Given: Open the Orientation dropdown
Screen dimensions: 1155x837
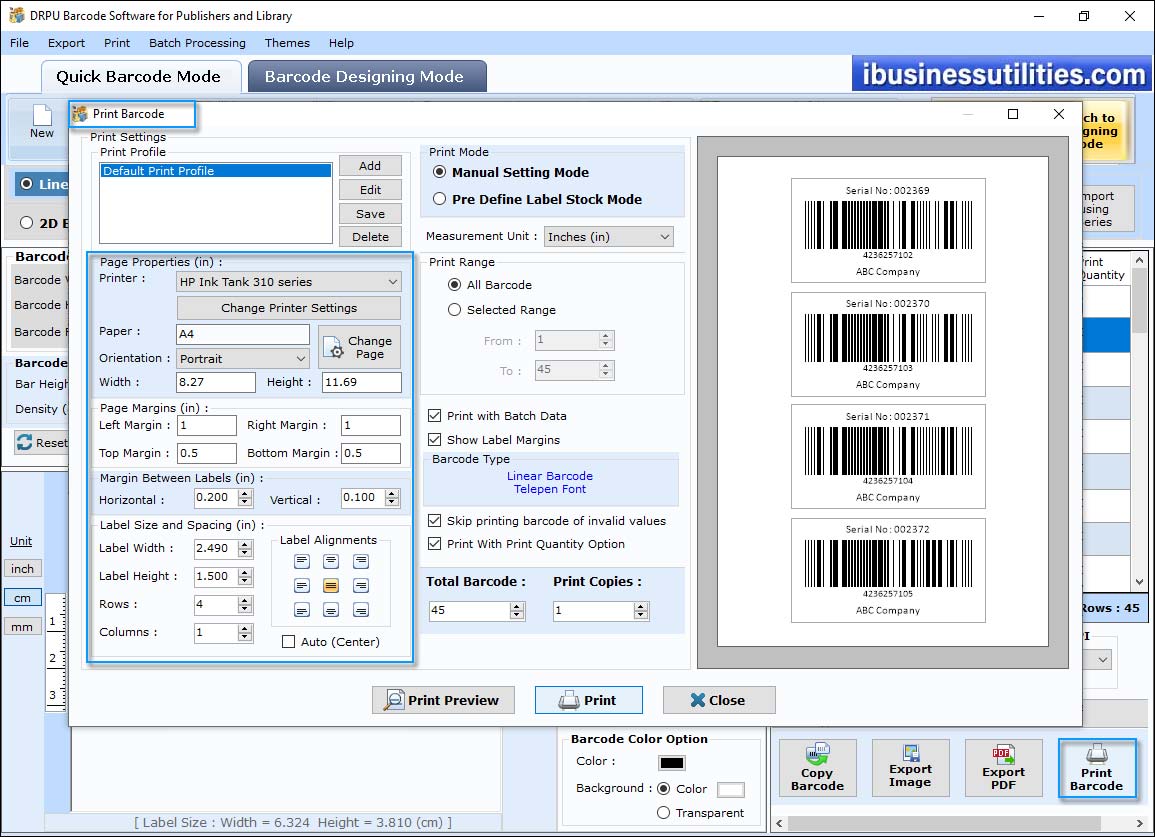Looking at the screenshot, I should point(243,359).
